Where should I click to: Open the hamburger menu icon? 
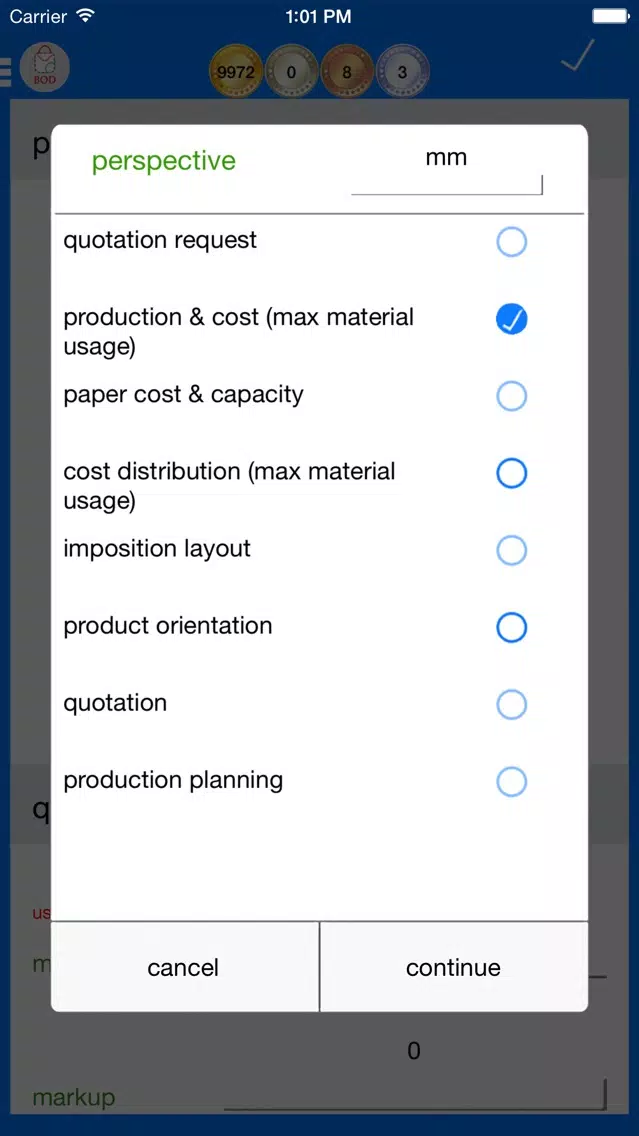pyautogui.click(x=5, y=72)
